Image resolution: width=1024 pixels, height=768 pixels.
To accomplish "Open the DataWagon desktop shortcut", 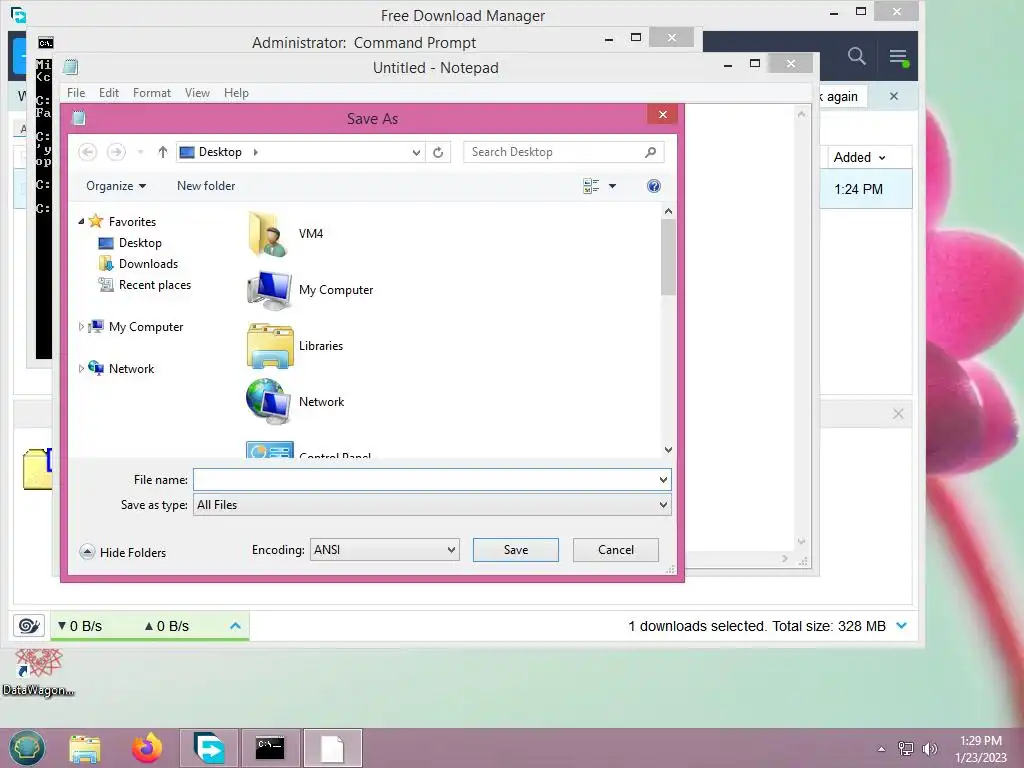I will point(38,673).
